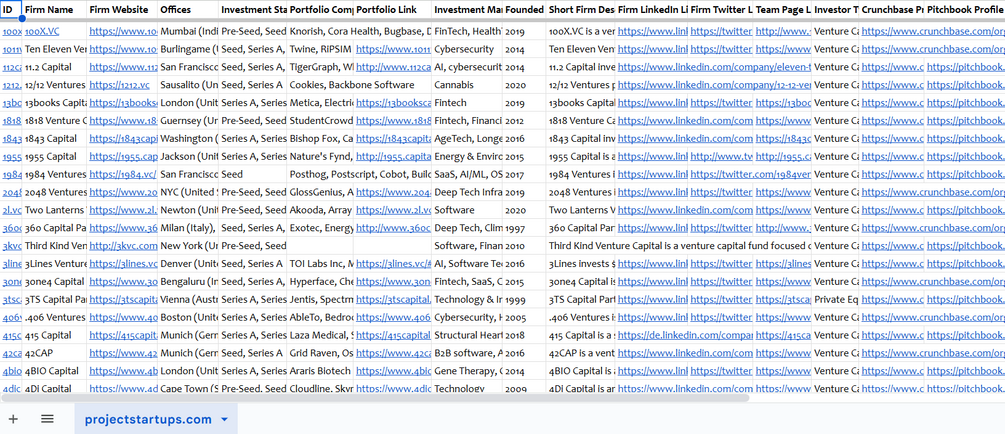This screenshot has width=1005, height=434.
Task: Select the .406 Ventures name cell
Action: (55, 317)
